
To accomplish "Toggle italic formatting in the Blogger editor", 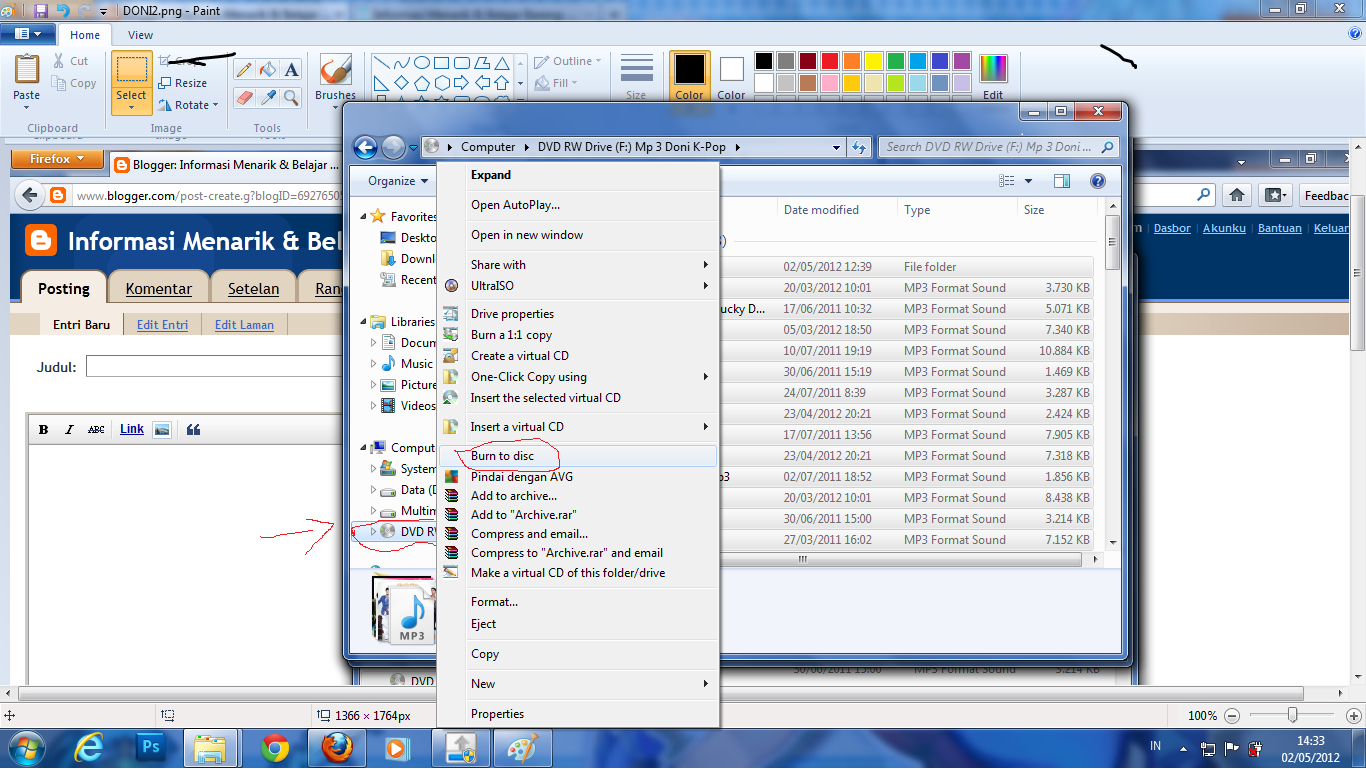I will [x=69, y=429].
